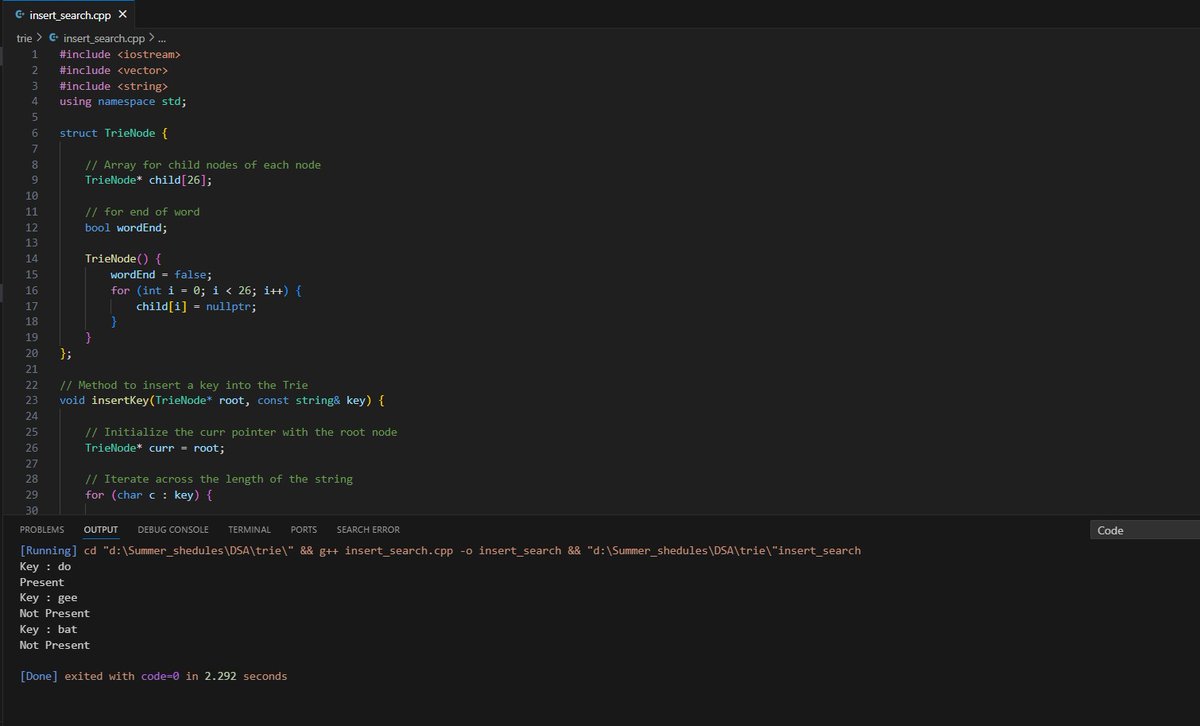Click the 'trie' folder breadcrumb
The width and height of the screenshot is (1200, 726).
(x=25, y=38)
